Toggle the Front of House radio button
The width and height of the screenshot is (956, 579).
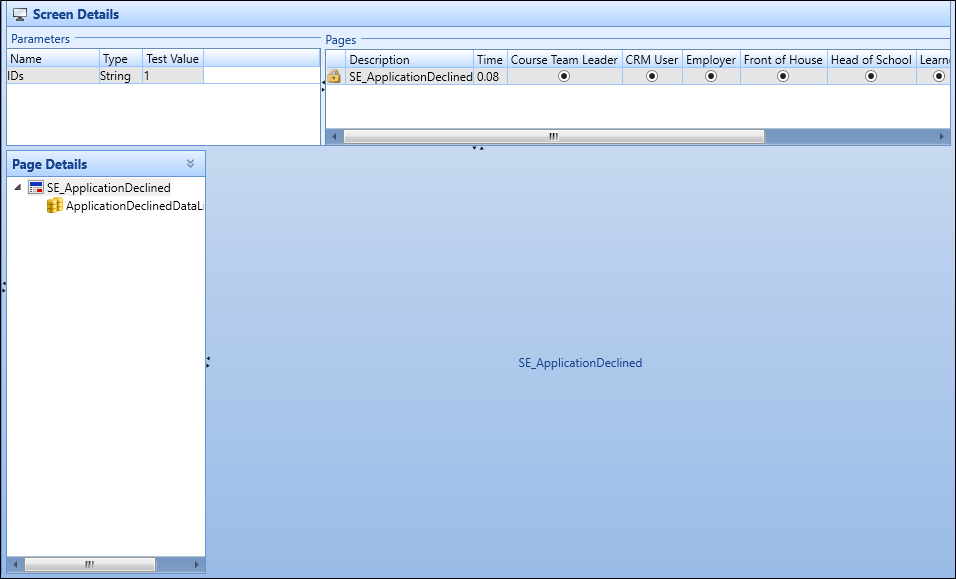(783, 76)
